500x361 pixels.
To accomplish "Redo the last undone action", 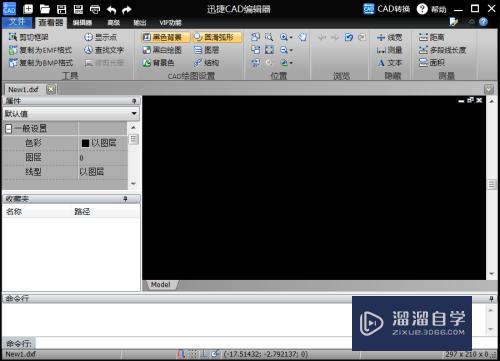I will pyautogui.click(x=127, y=10).
